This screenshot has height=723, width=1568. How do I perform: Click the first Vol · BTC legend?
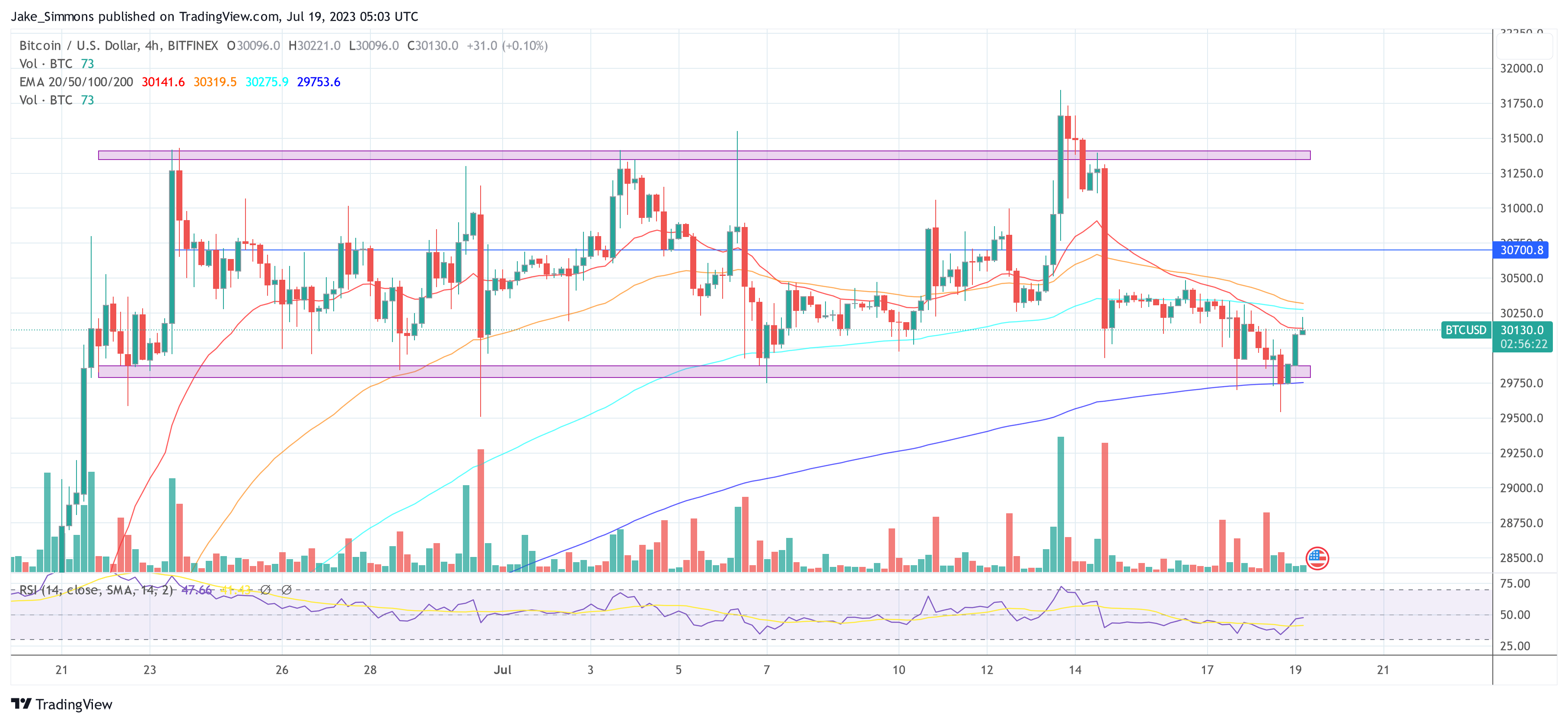[x=57, y=63]
